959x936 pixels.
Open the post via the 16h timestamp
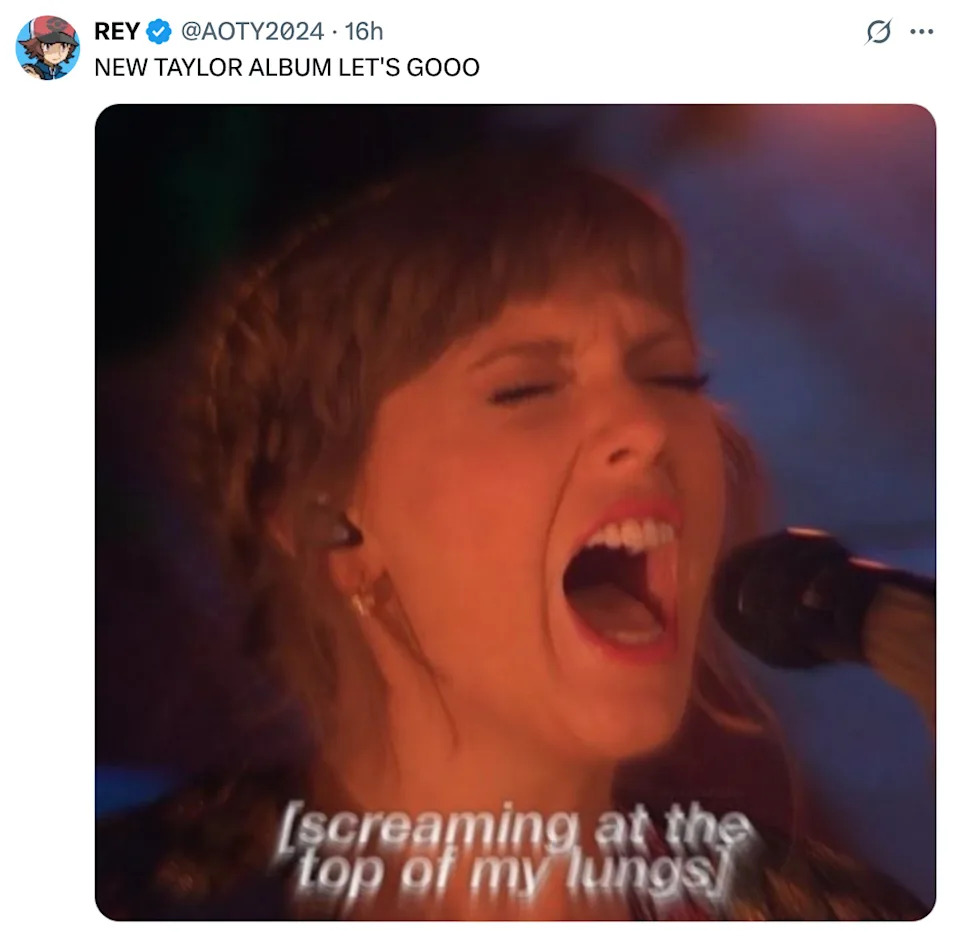(364, 32)
